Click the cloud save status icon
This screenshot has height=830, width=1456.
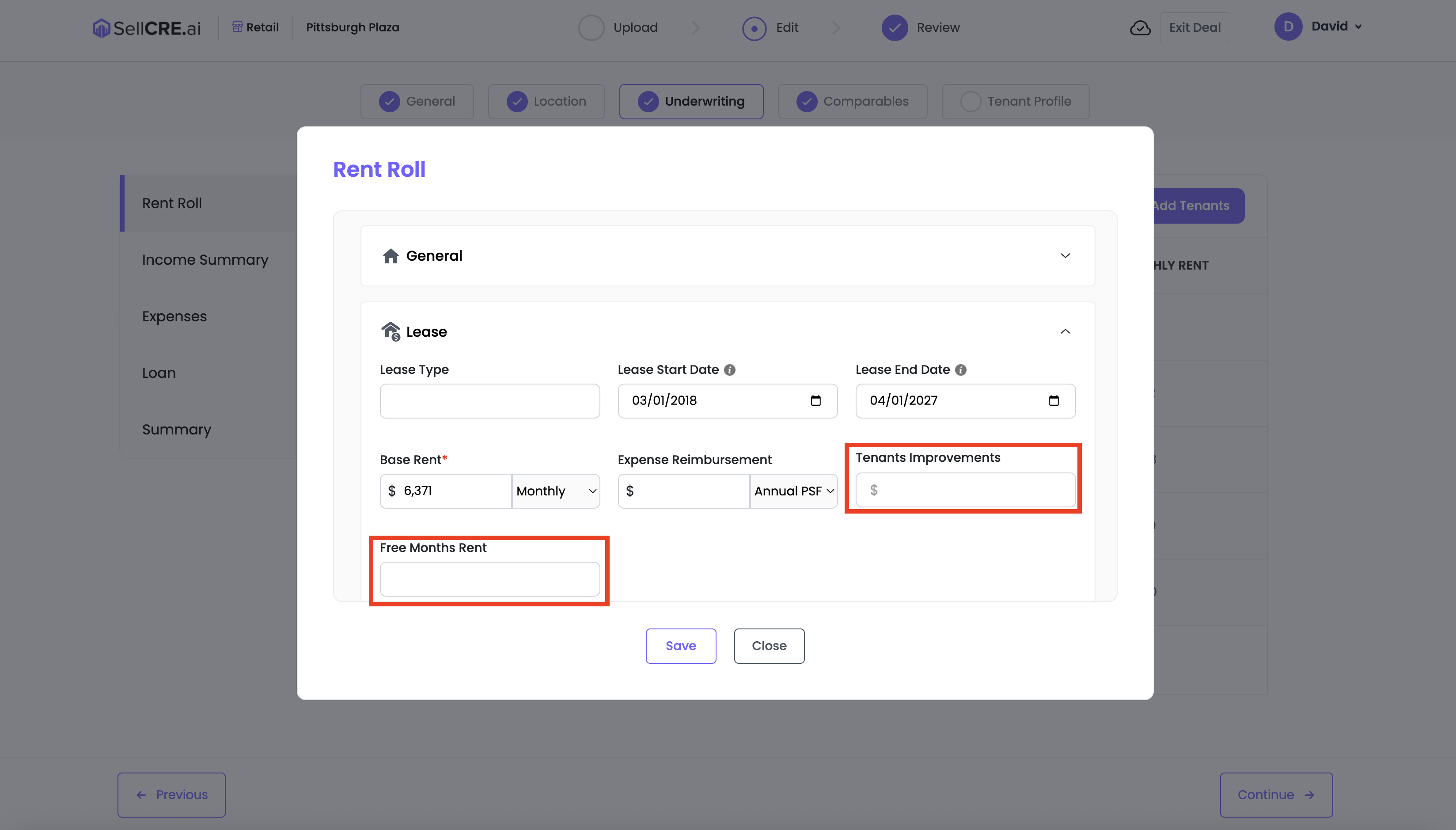1140,28
